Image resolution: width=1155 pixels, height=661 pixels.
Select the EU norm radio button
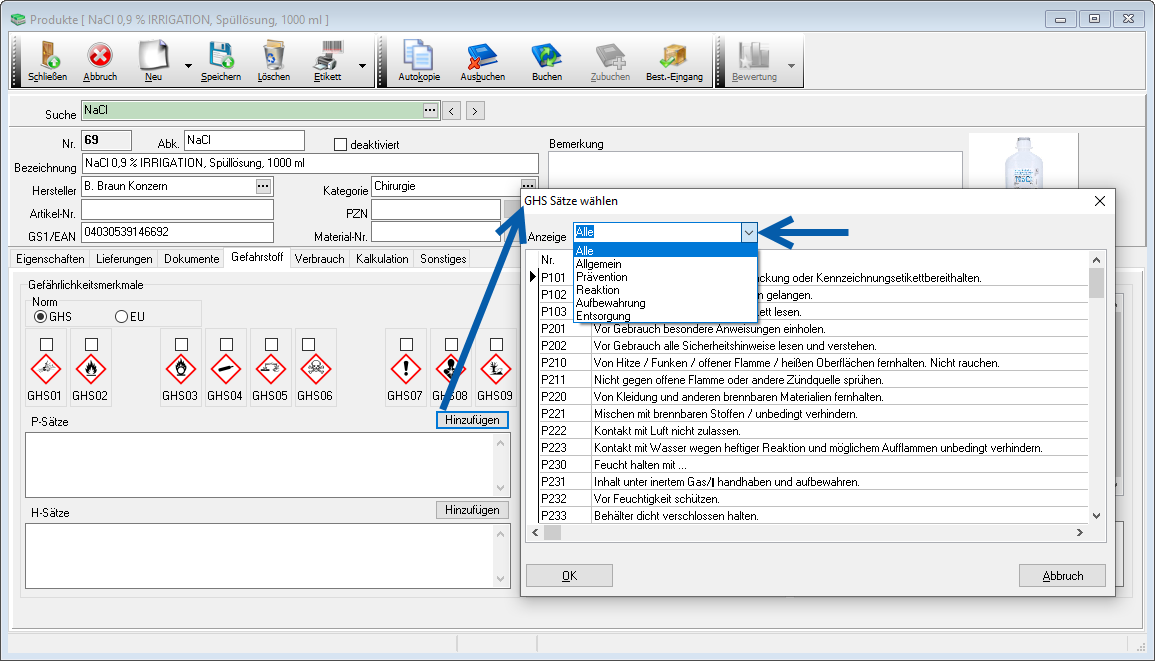[x=122, y=317]
